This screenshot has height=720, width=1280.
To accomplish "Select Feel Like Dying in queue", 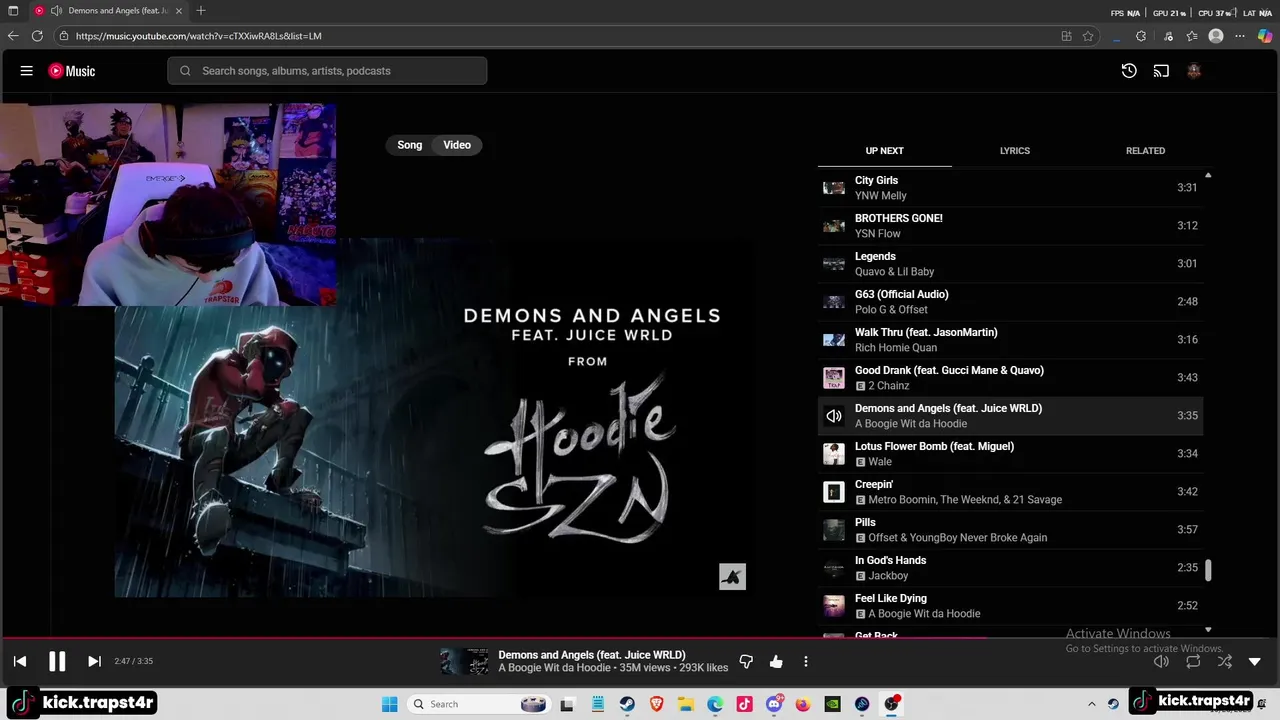I will click(1010, 606).
